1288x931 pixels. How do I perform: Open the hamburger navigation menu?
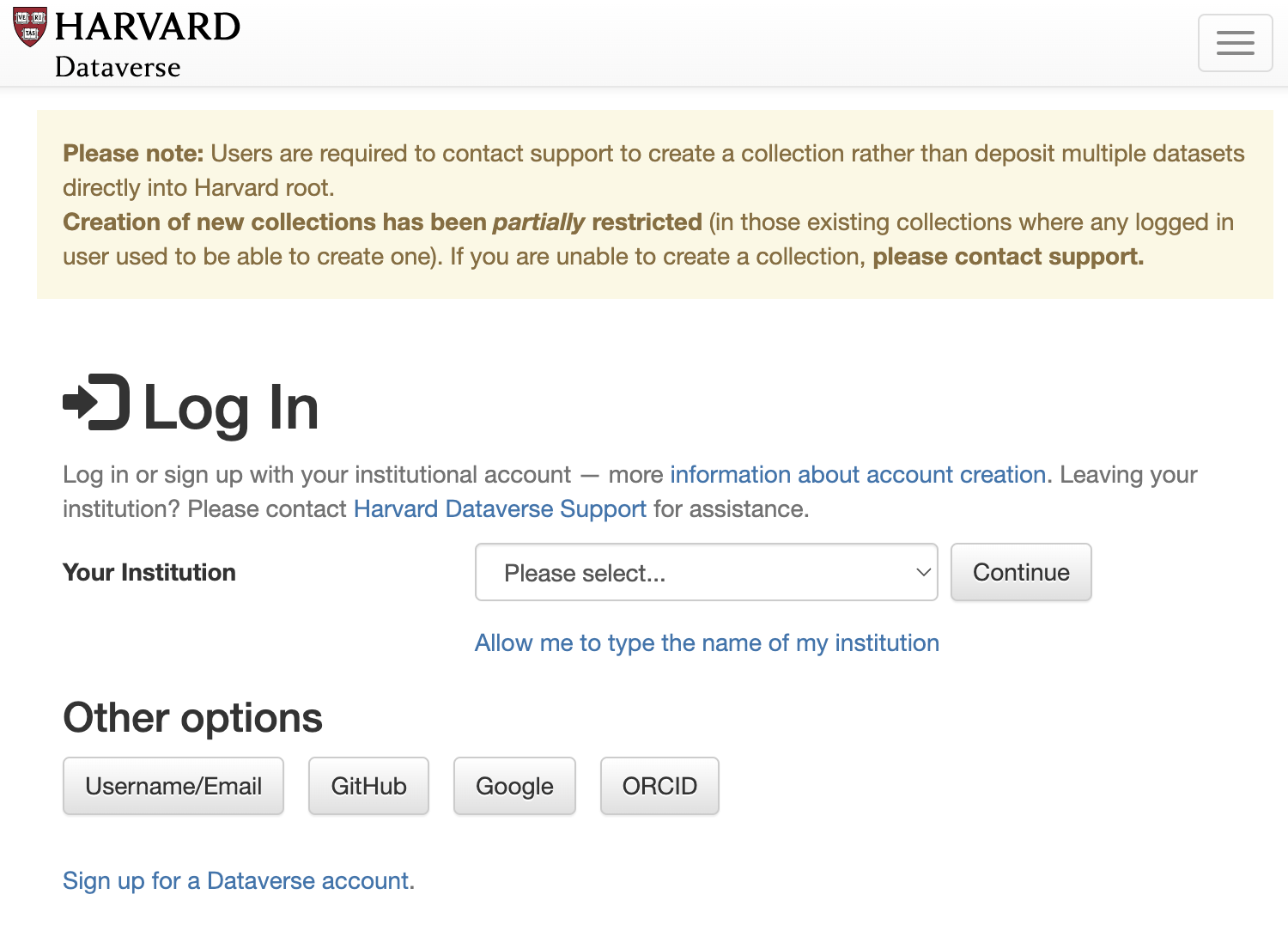click(x=1235, y=42)
